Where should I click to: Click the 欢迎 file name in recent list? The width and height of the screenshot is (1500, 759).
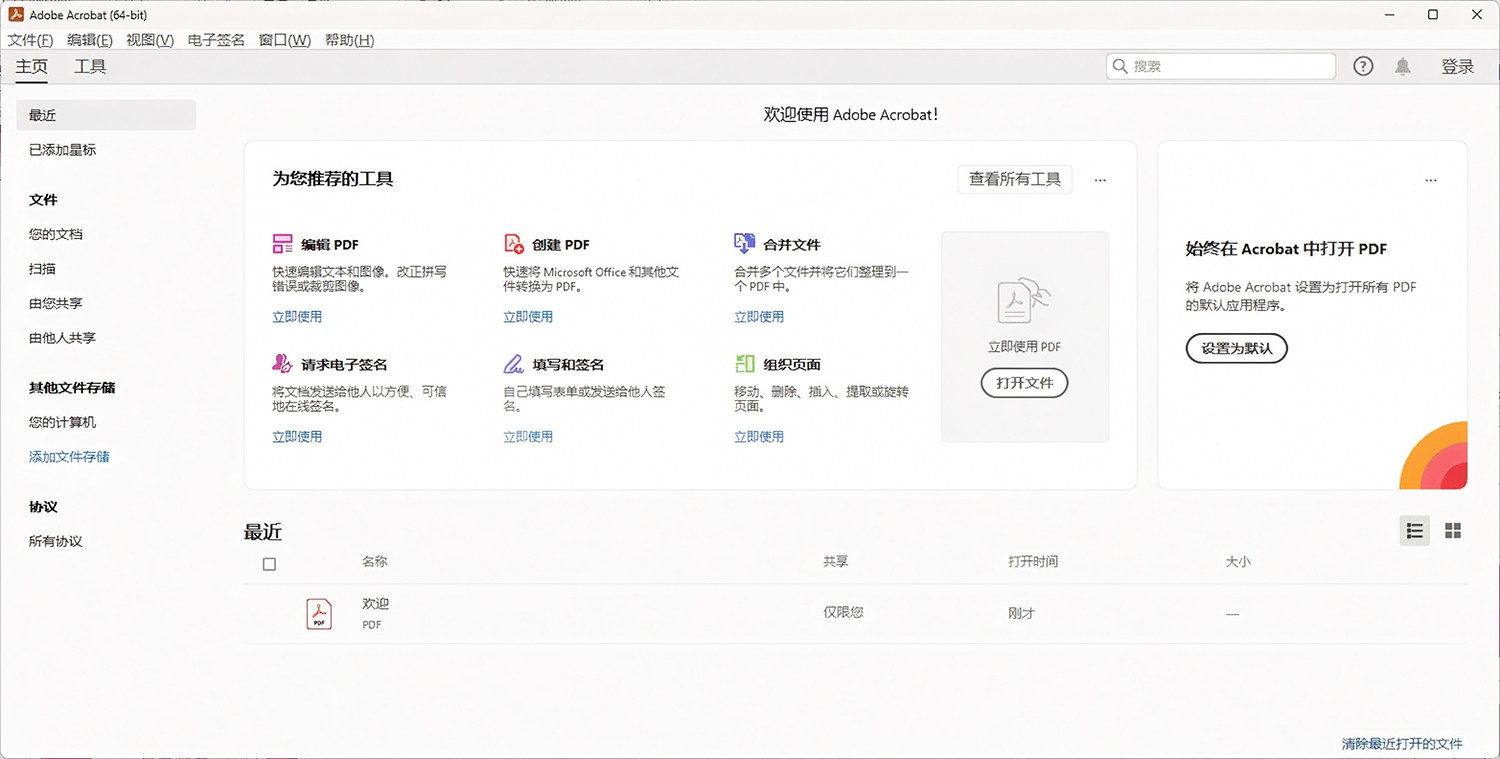click(x=375, y=604)
